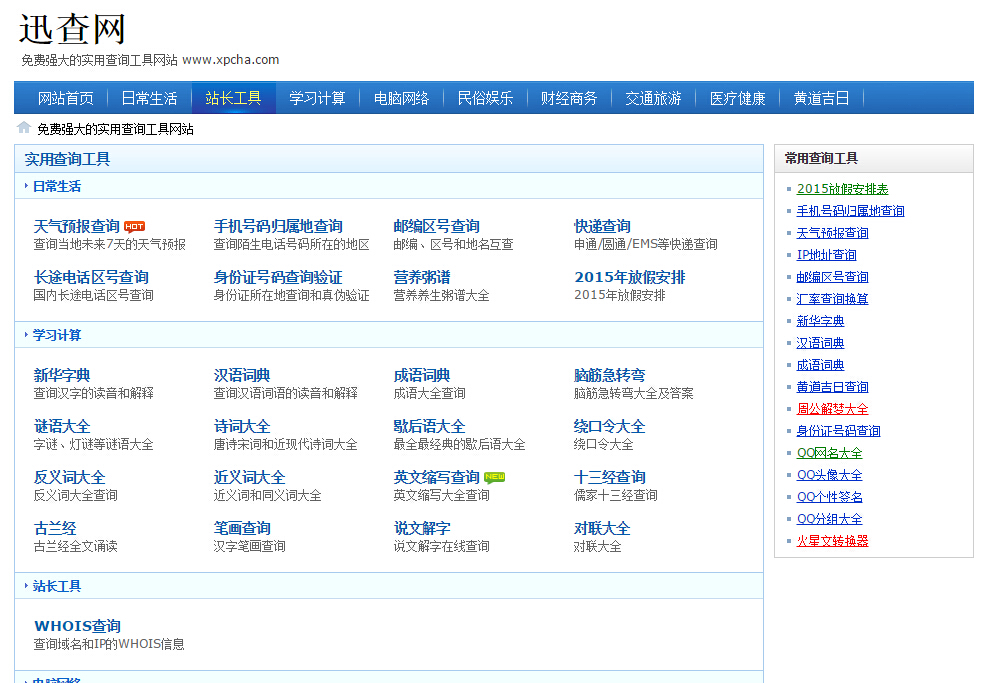Open 网站首页 in navigation bar
985x683 pixels.
(65, 99)
